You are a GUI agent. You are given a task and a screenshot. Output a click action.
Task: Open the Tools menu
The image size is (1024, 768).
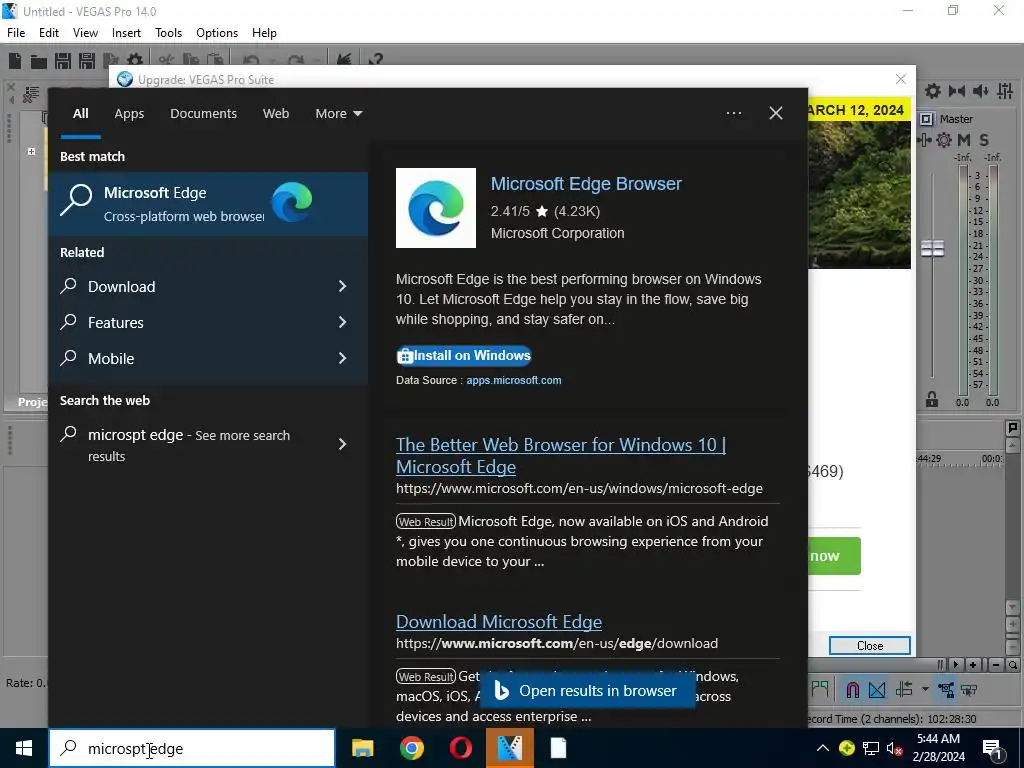[168, 33]
